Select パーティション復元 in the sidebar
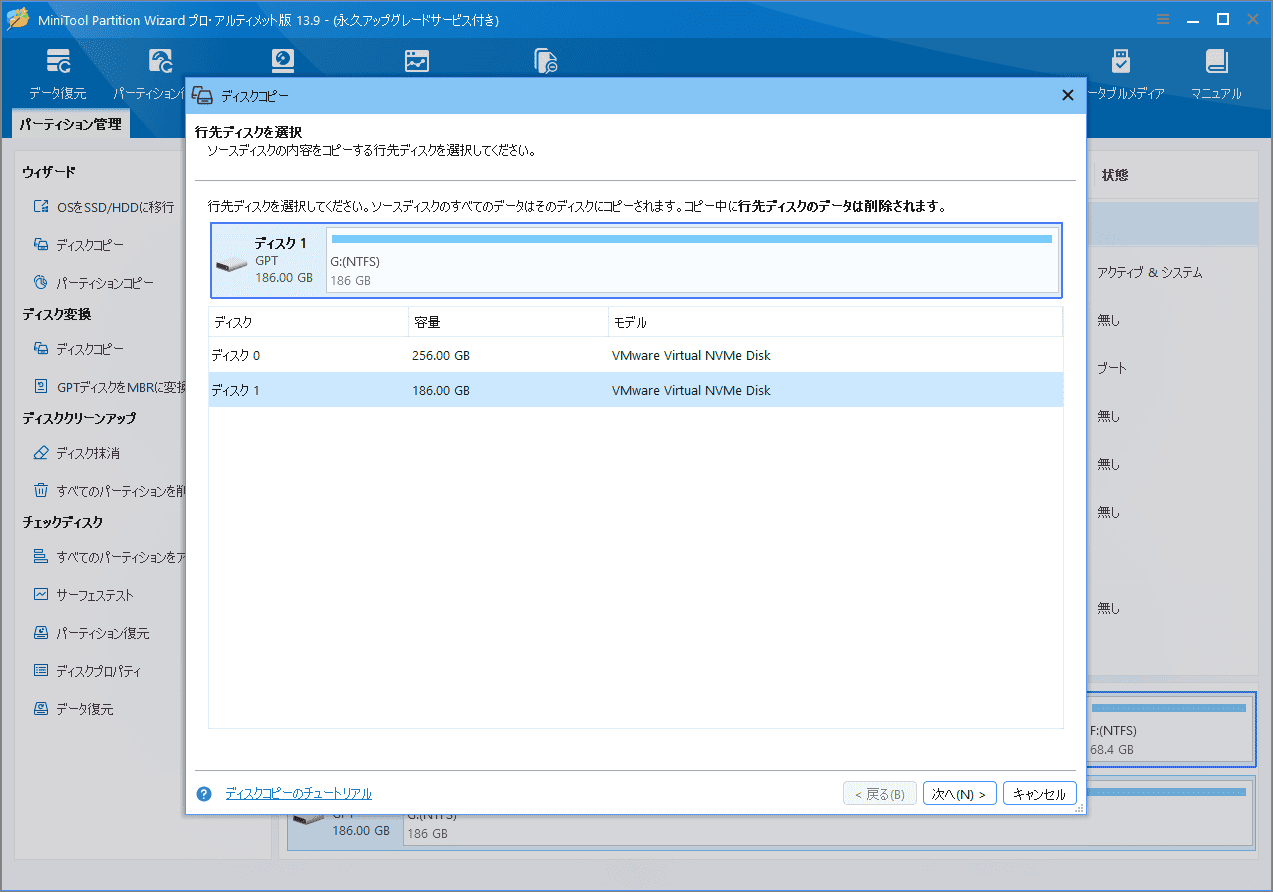Image resolution: width=1273 pixels, height=892 pixels. [x=91, y=633]
